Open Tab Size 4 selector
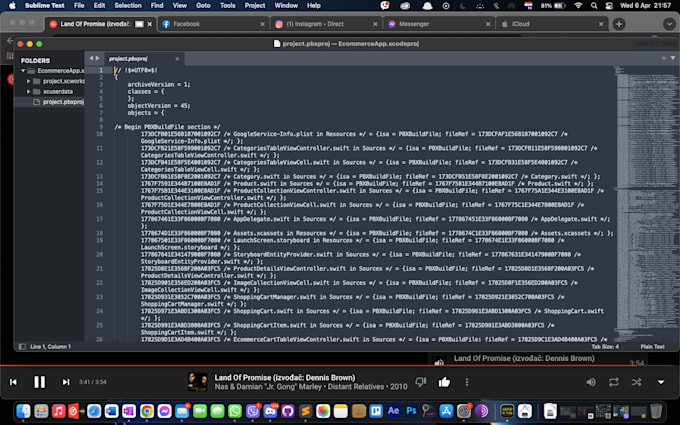The width and height of the screenshot is (680, 425). coord(605,347)
